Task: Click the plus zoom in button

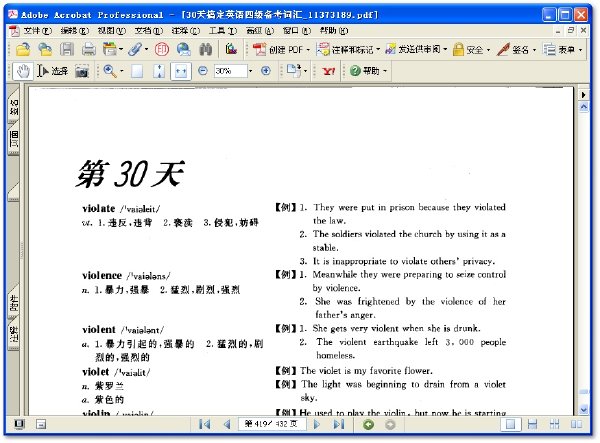Action: tap(266, 71)
